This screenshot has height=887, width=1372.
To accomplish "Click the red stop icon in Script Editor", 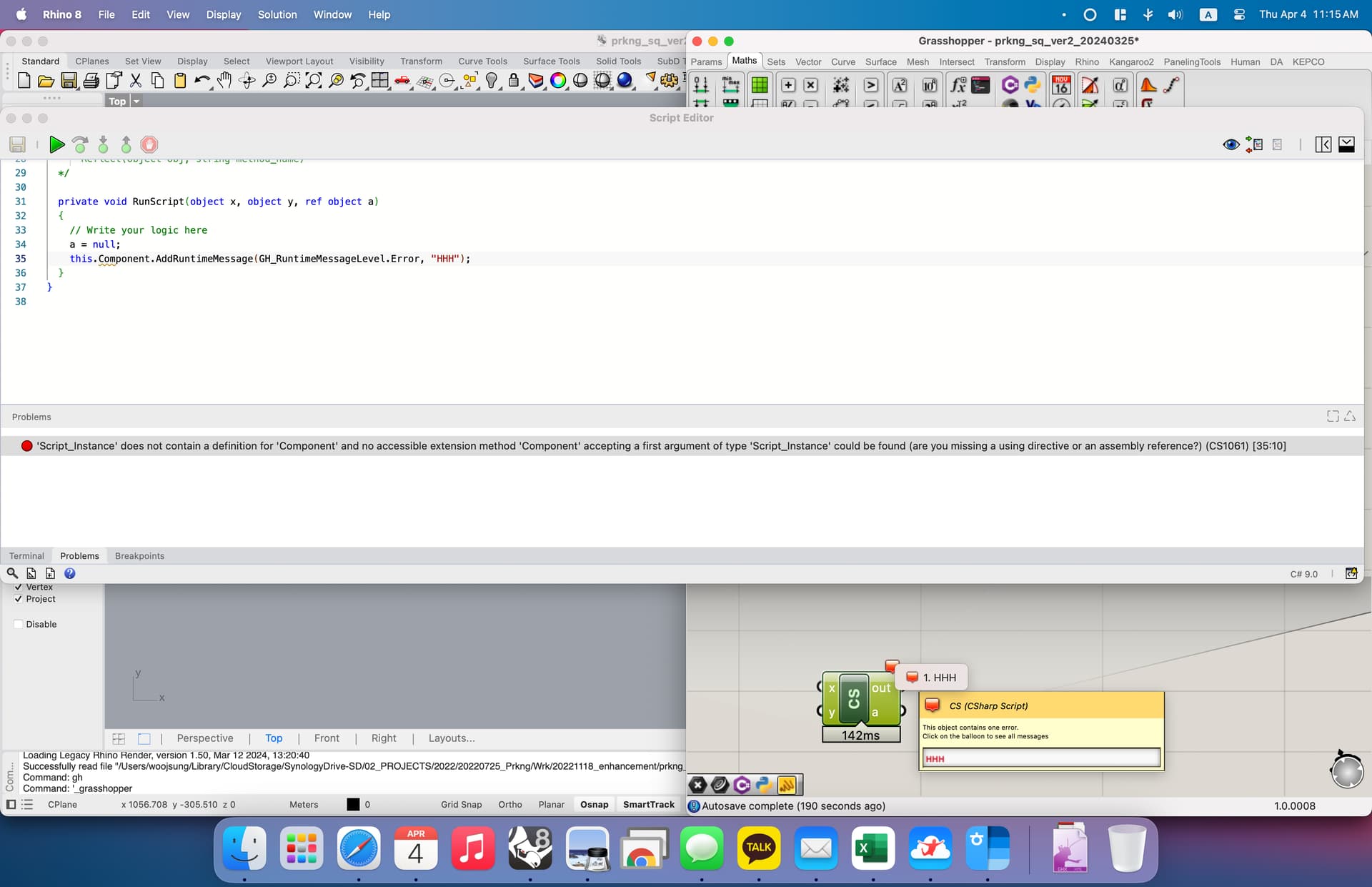I will click(149, 144).
